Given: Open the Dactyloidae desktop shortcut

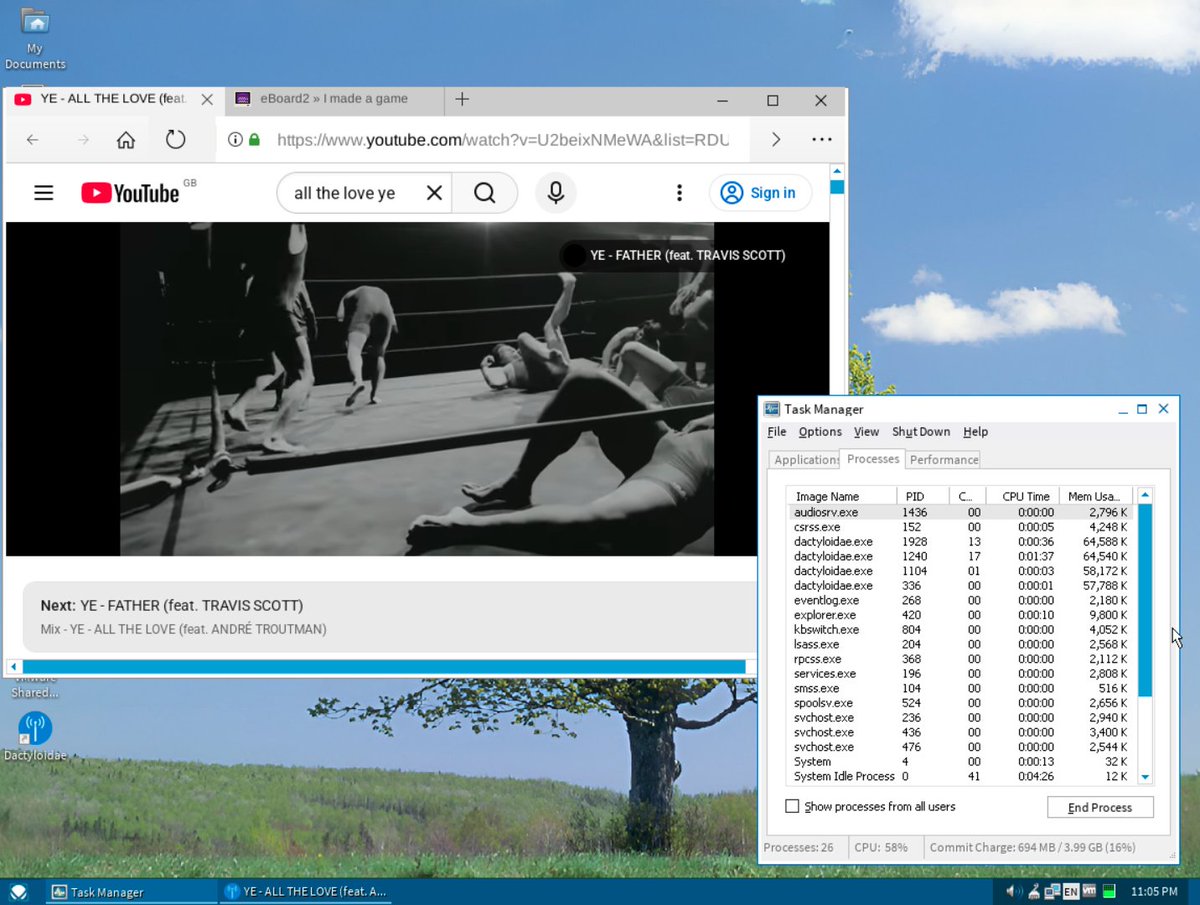Looking at the screenshot, I should pyautogui.click(x=35, y=737).
